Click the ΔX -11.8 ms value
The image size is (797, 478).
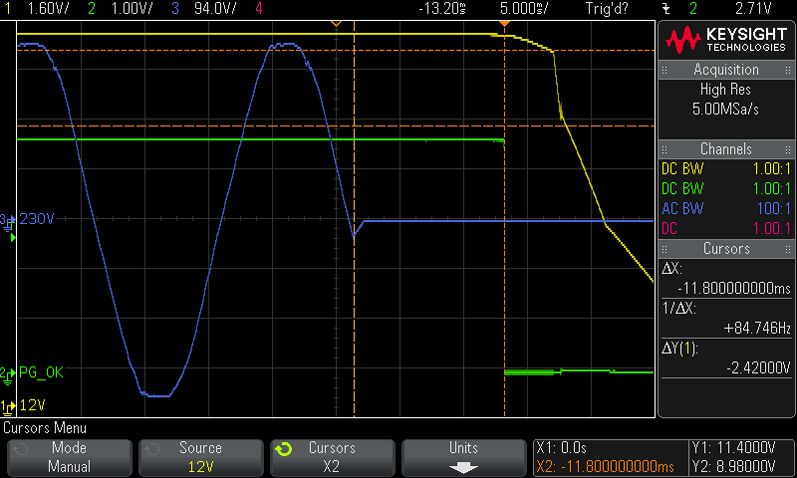click(x=734, y=288)
